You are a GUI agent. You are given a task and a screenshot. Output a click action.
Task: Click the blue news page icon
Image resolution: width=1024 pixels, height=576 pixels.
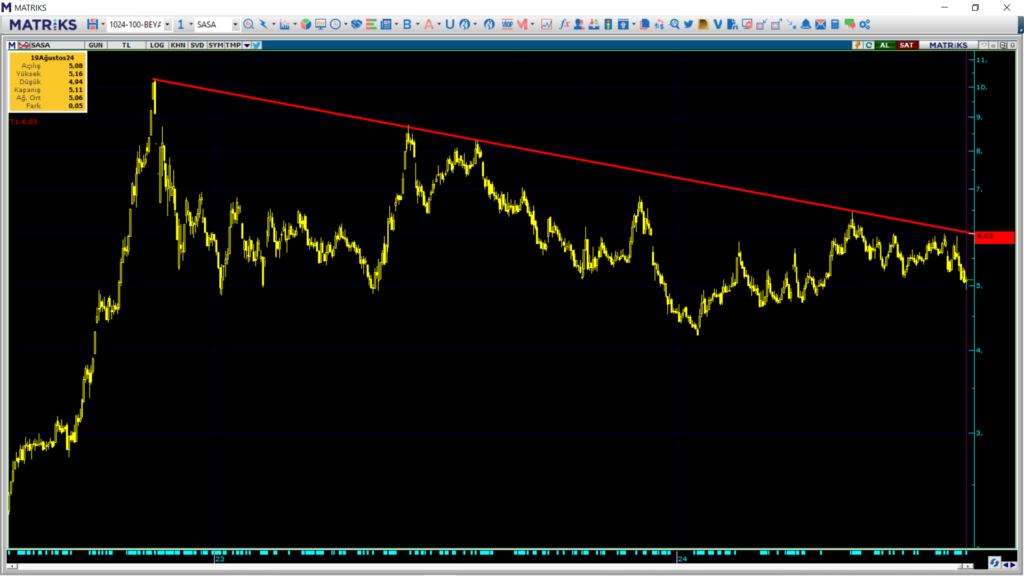tap(386, 24)
